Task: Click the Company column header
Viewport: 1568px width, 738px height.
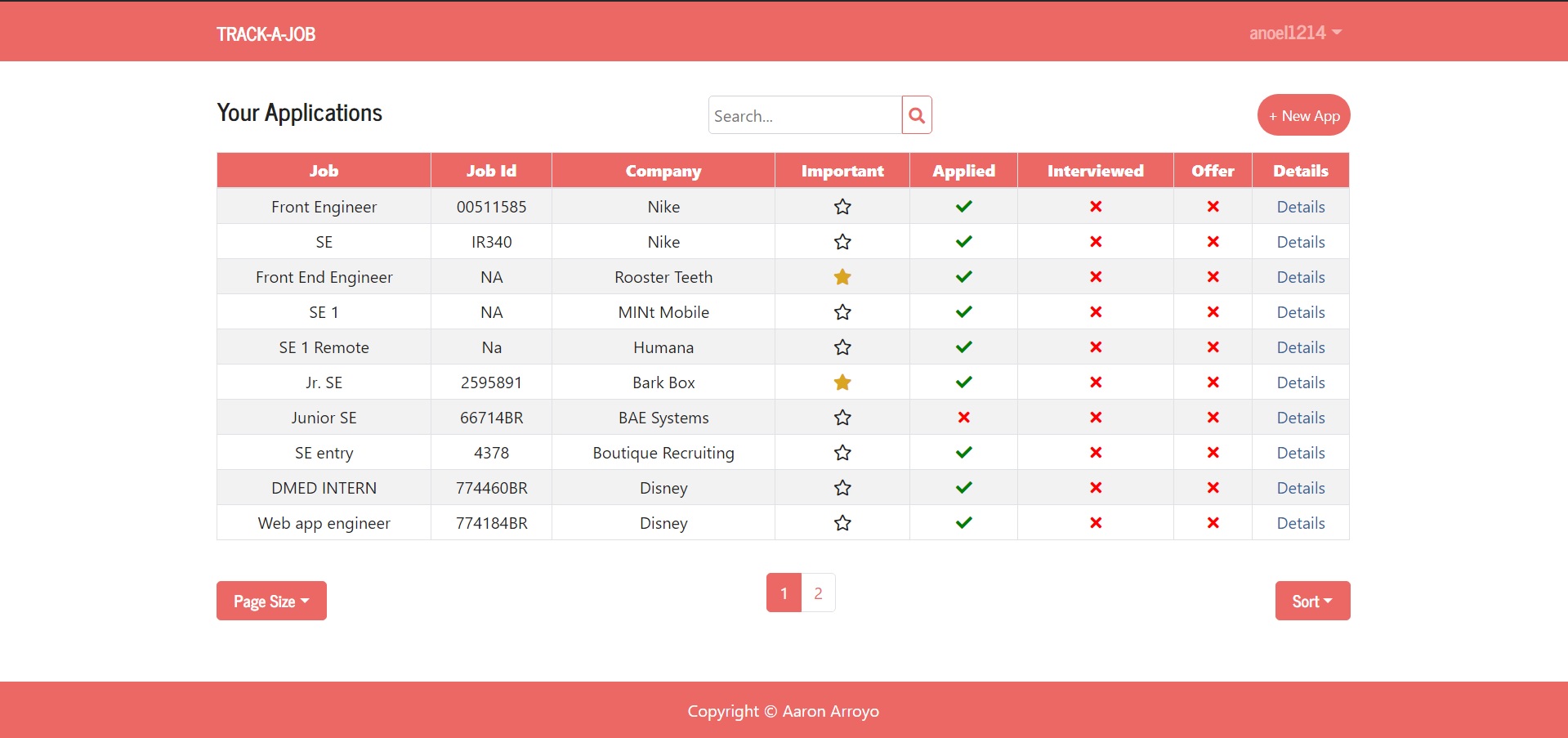Action: [663, 171]
